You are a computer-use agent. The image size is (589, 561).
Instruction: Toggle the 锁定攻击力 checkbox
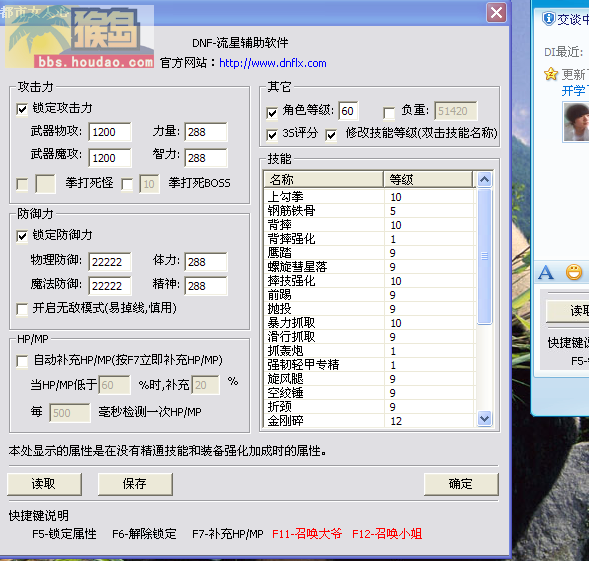coord(22,109)
